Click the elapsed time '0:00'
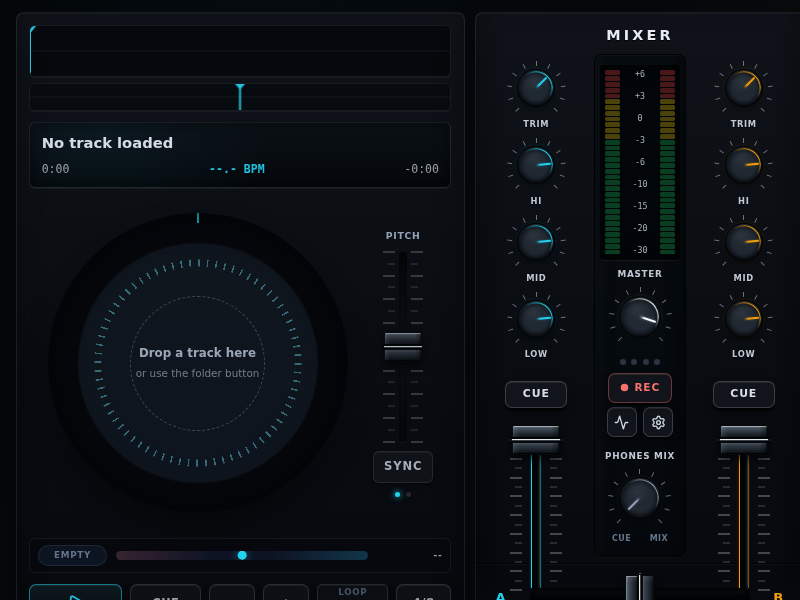Screen dimensions: 800x600 [x=55, y=169]
